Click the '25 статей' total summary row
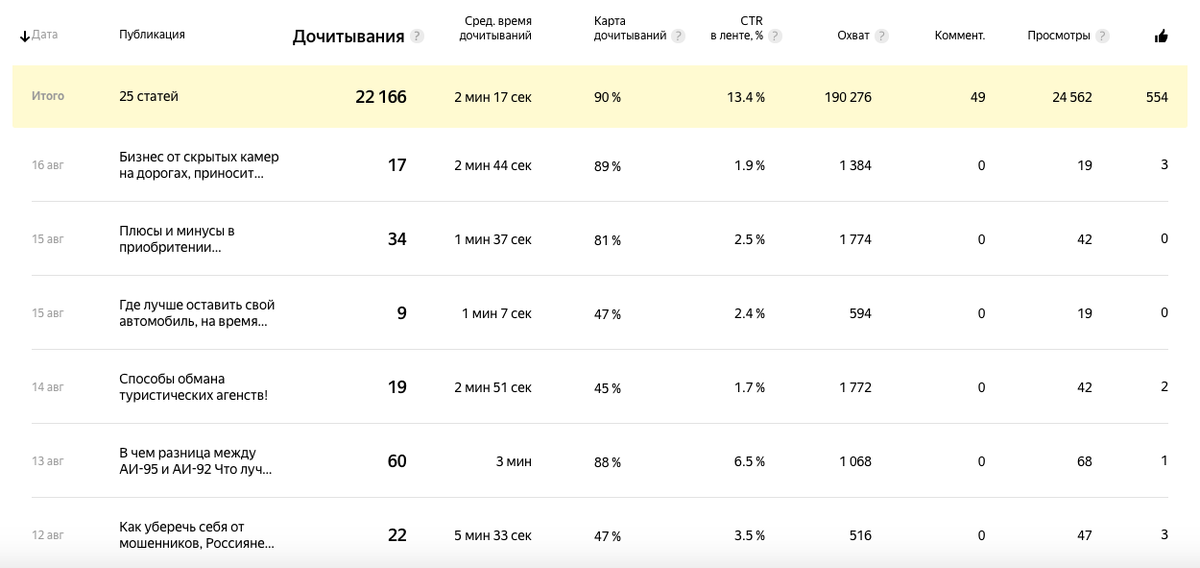 pos(149,97)
